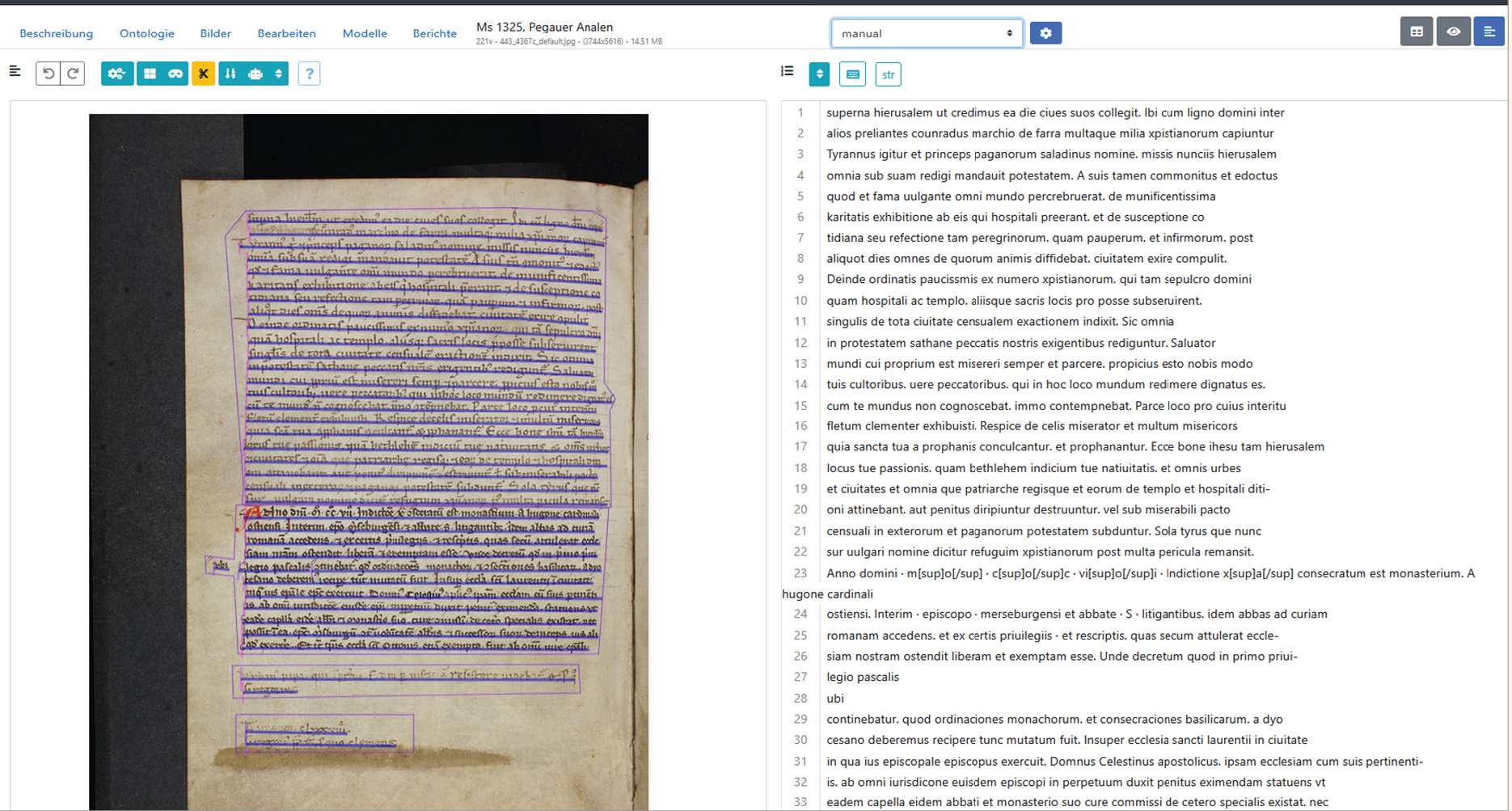Select line 9 'Deinde ordinatis paucissmis'
The height and width of the screenshot is (811, 1512).
[1039, 279]
